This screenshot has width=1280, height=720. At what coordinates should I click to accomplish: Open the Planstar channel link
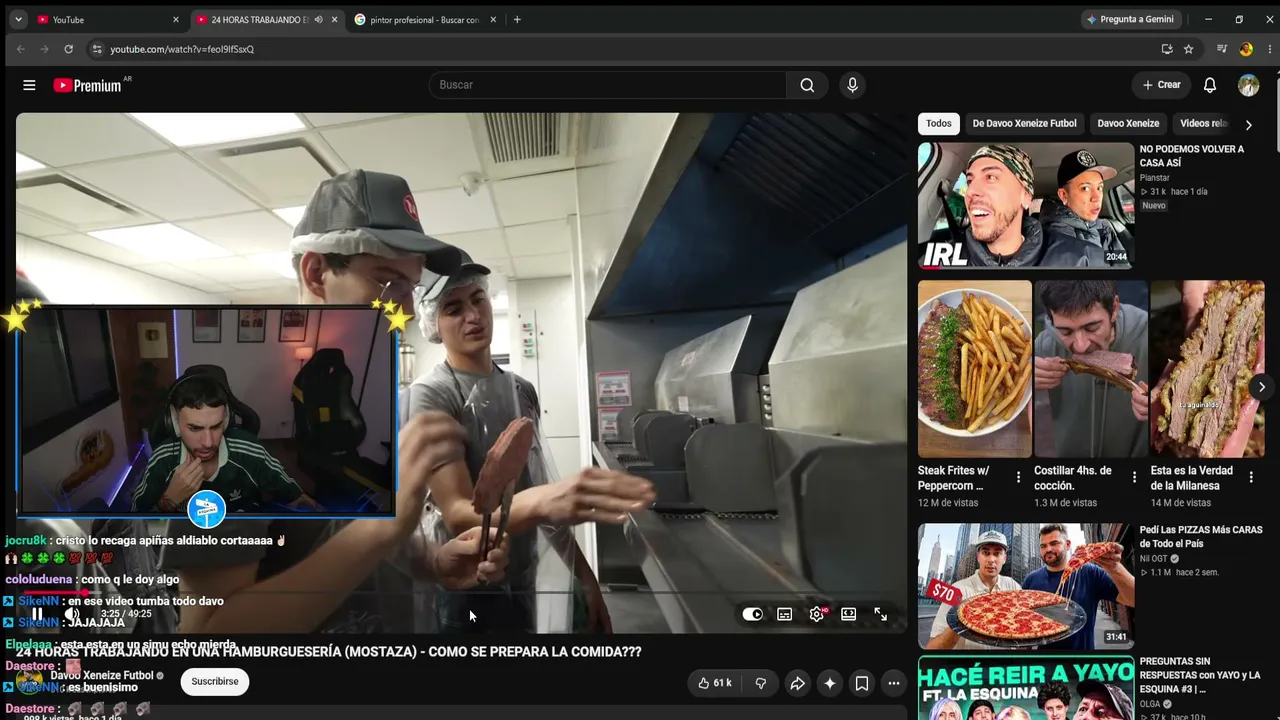[1155, 178]
